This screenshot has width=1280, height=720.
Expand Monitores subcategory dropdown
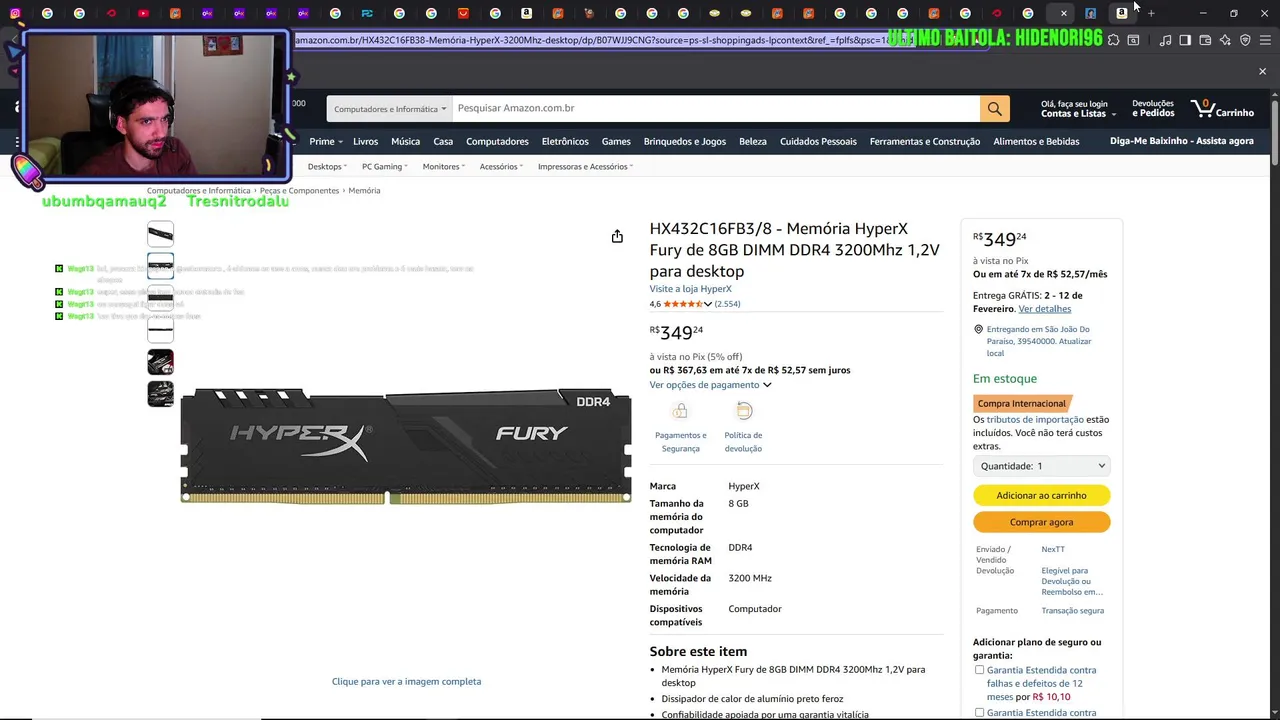444,167
